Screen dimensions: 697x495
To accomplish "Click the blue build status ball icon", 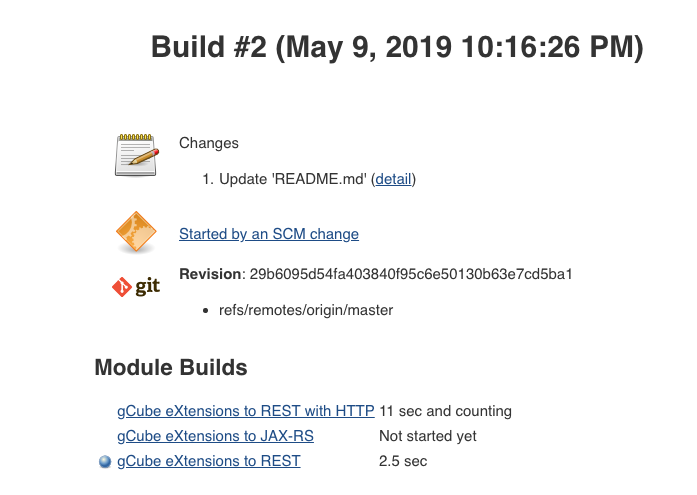I will (x=105, y=462).
